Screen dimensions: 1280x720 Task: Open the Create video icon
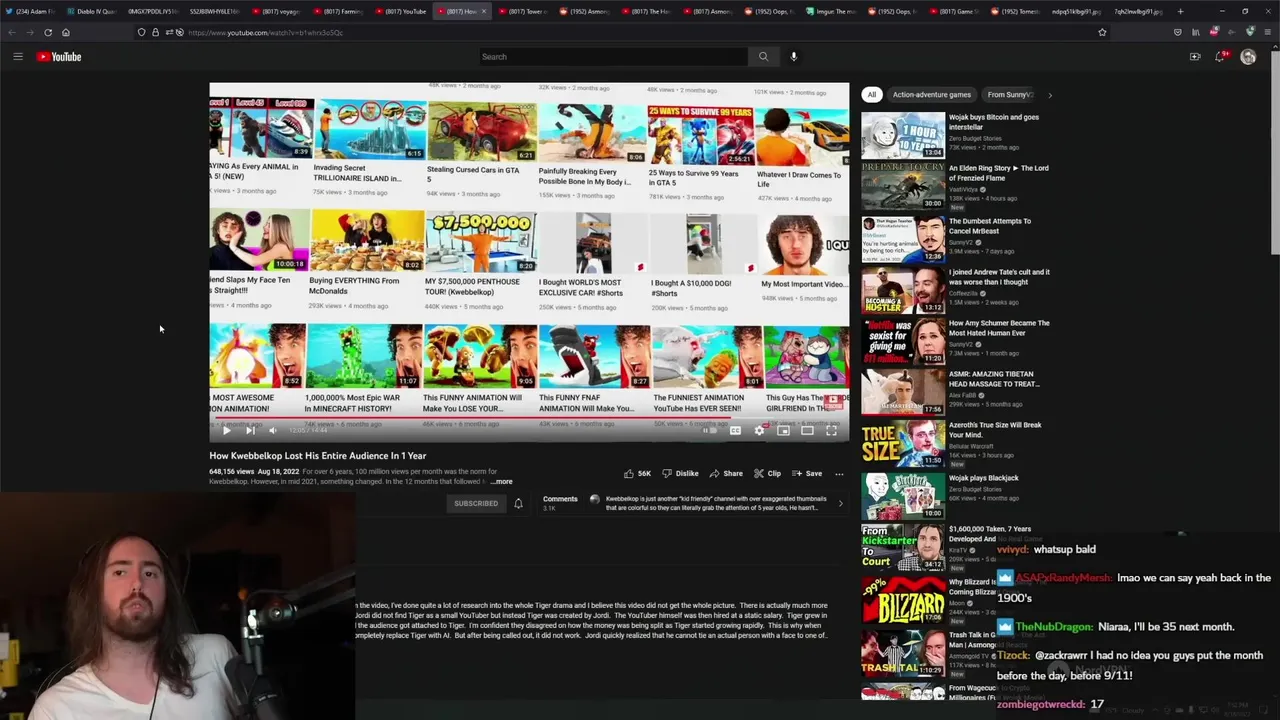[x=1195, y=57]
